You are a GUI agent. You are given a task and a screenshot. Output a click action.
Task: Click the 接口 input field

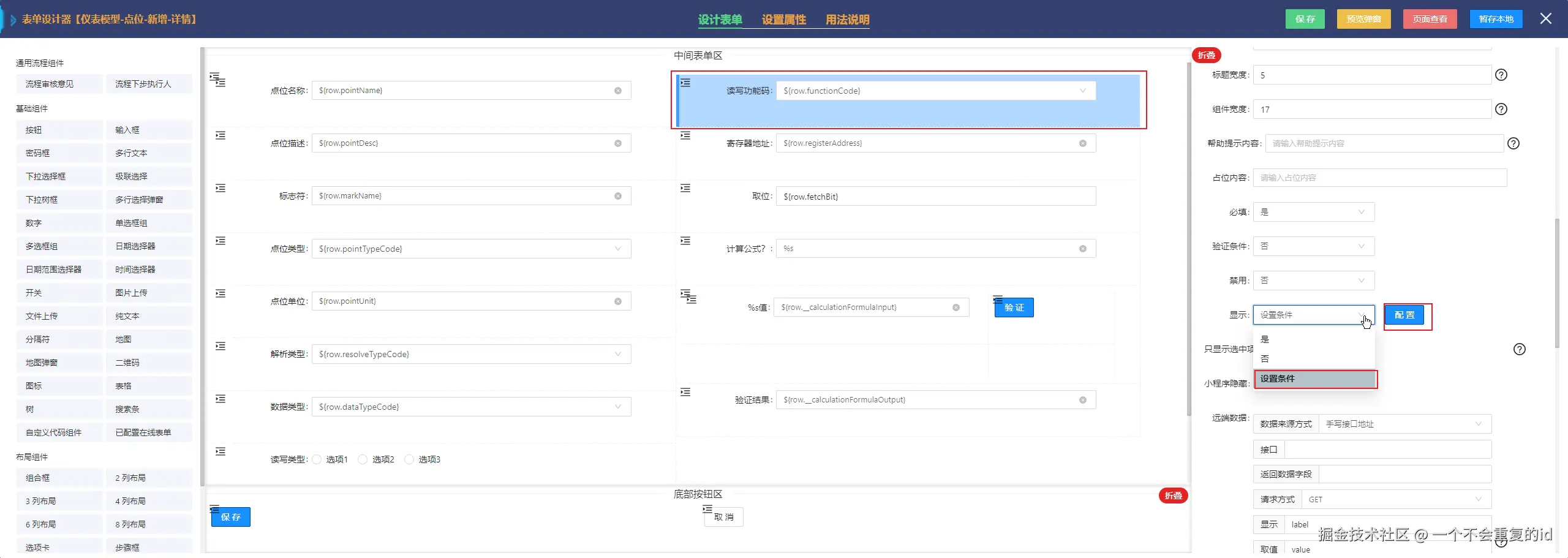1387,450
